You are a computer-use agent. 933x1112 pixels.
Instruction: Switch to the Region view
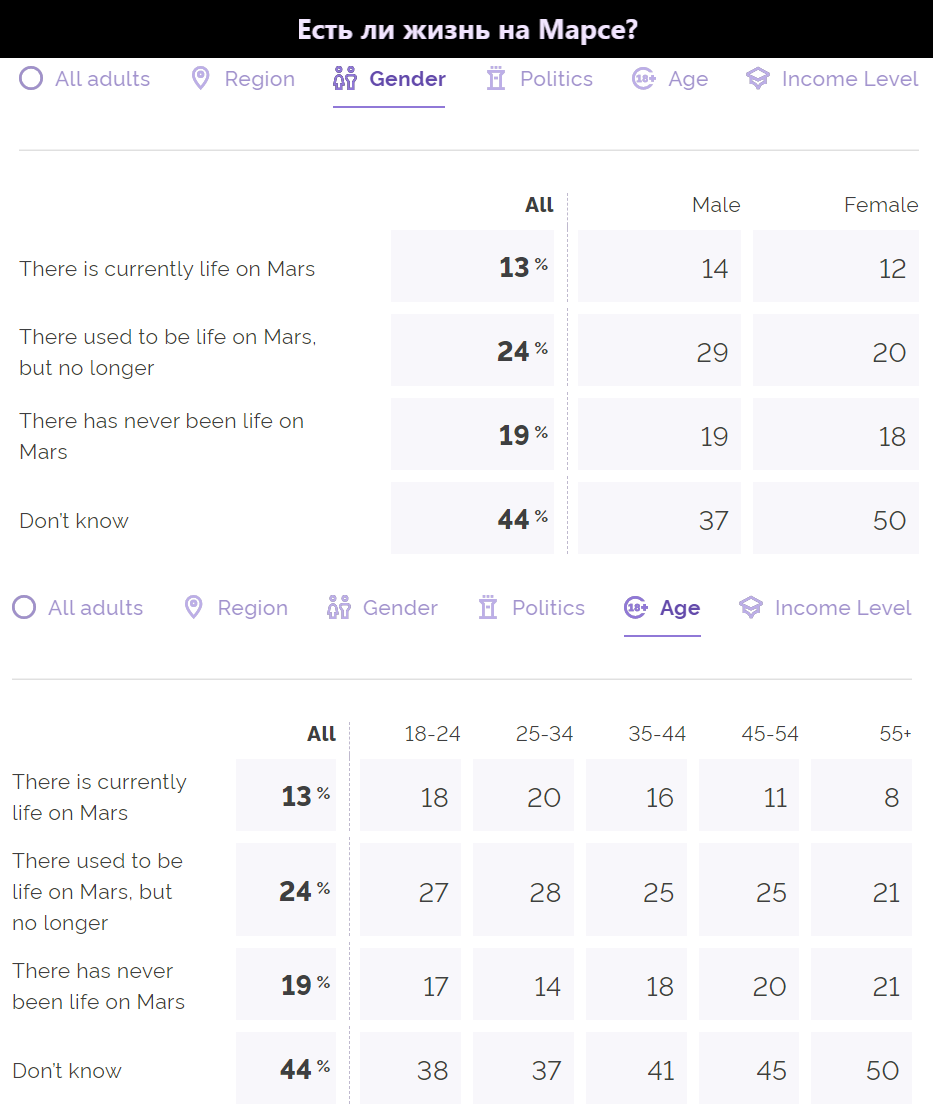click(x=242, y=78)
